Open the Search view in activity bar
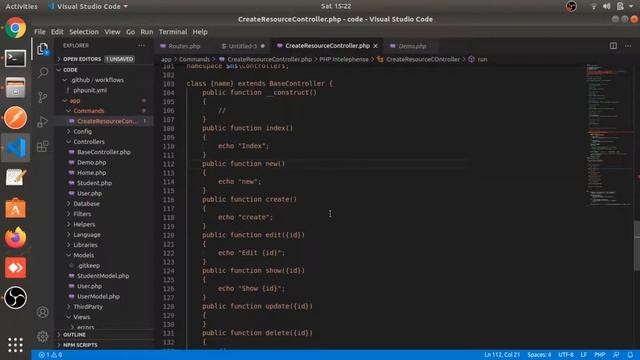 click(43, 73)
